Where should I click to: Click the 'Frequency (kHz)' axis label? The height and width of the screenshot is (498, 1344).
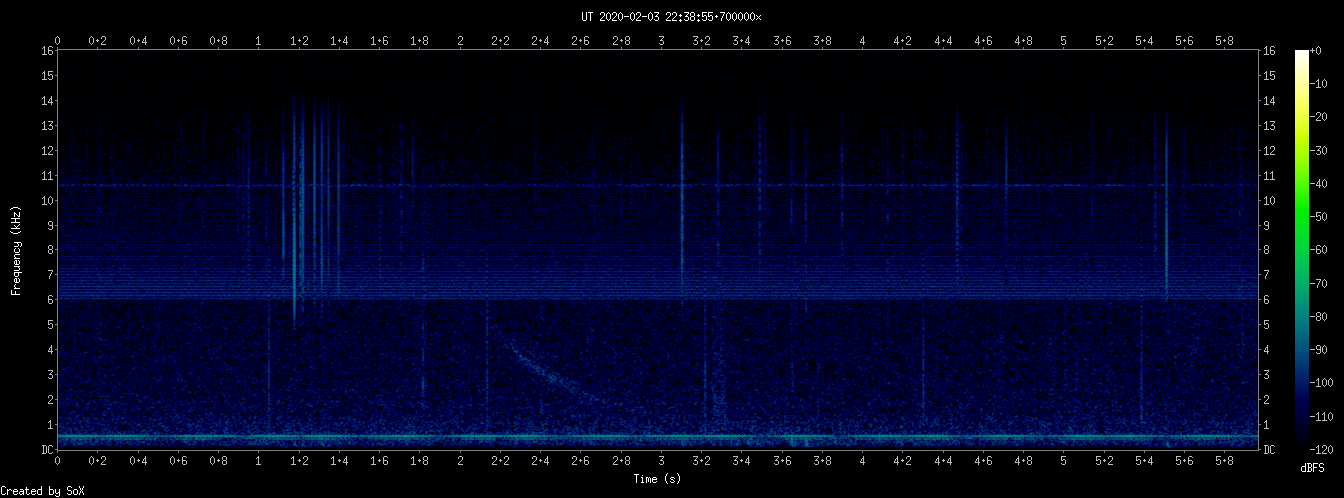pyautogui.click(x=16, y=250)
